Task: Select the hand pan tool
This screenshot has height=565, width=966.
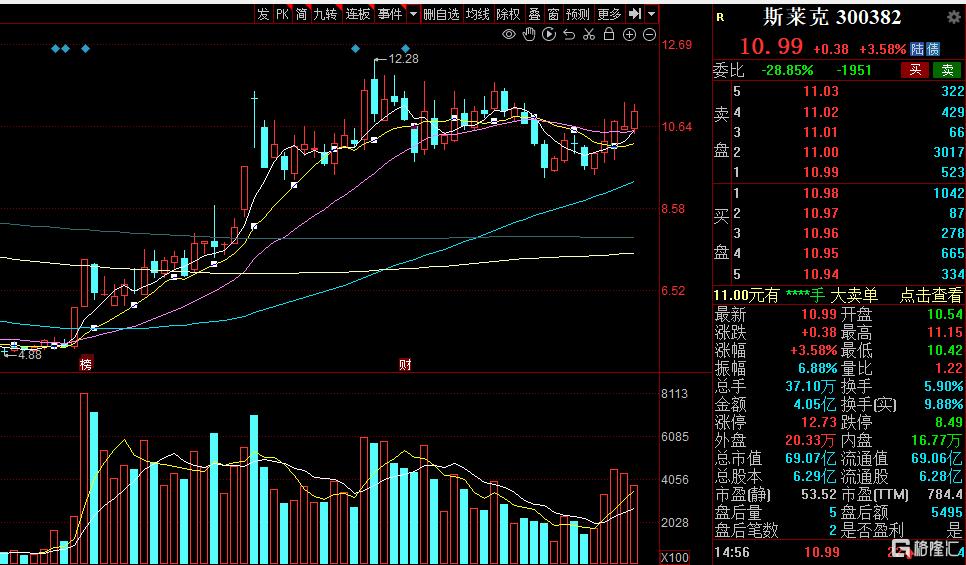Action: pyautogui.click(x=529, y=35)
